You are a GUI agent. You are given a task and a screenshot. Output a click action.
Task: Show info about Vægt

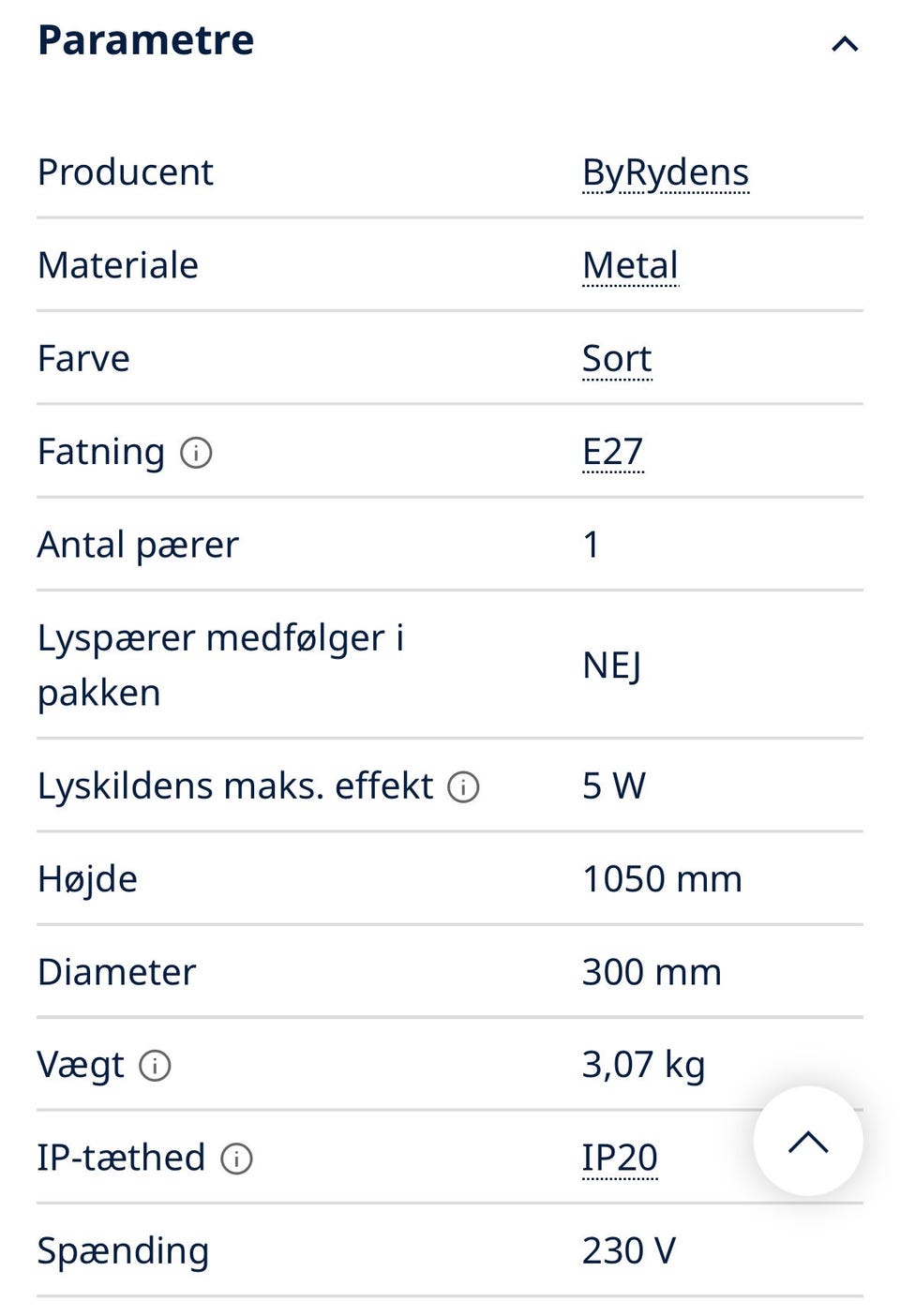coord(155,1066)
